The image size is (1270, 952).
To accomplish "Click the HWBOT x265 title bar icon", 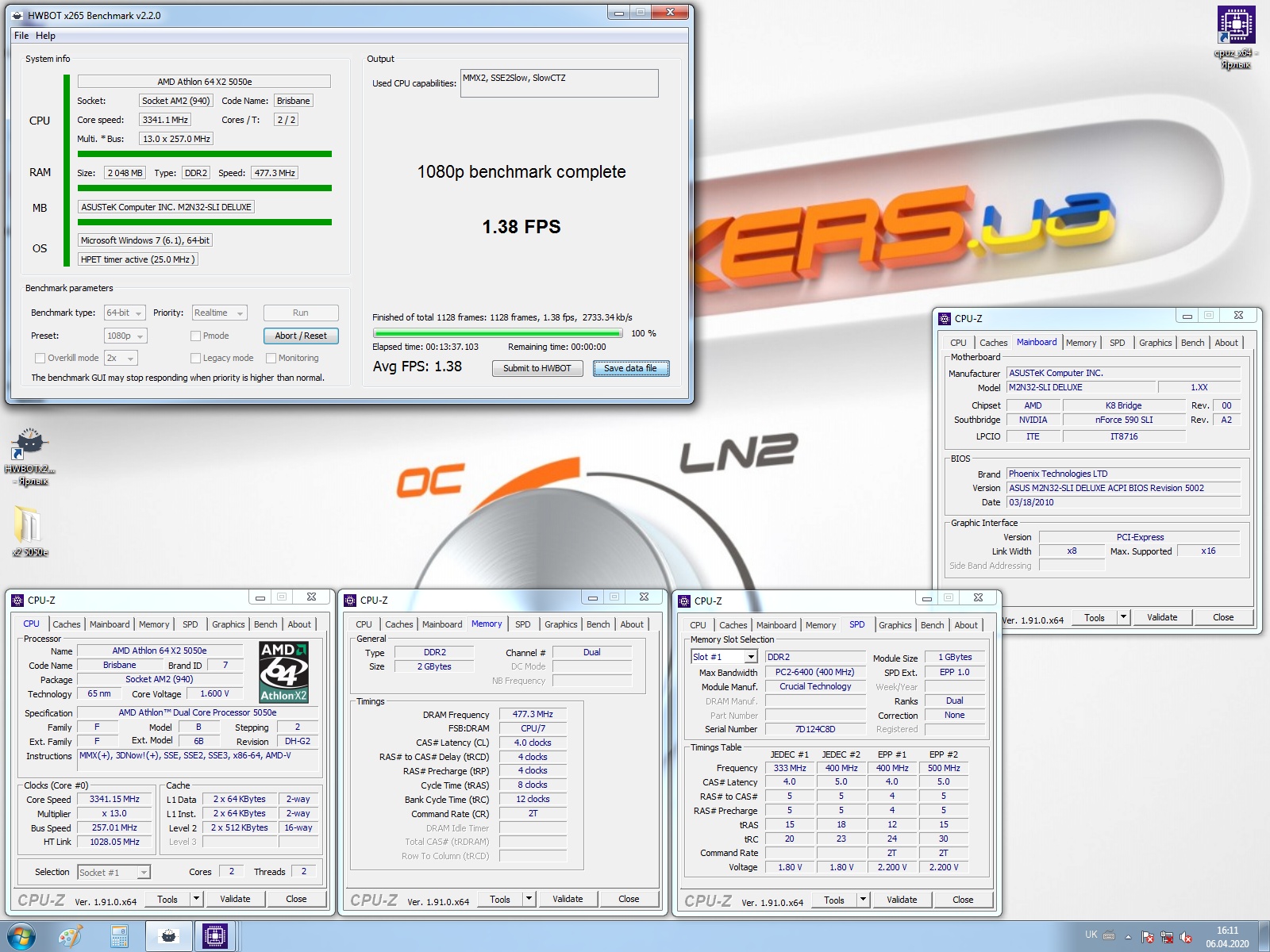I will point(17,15).
